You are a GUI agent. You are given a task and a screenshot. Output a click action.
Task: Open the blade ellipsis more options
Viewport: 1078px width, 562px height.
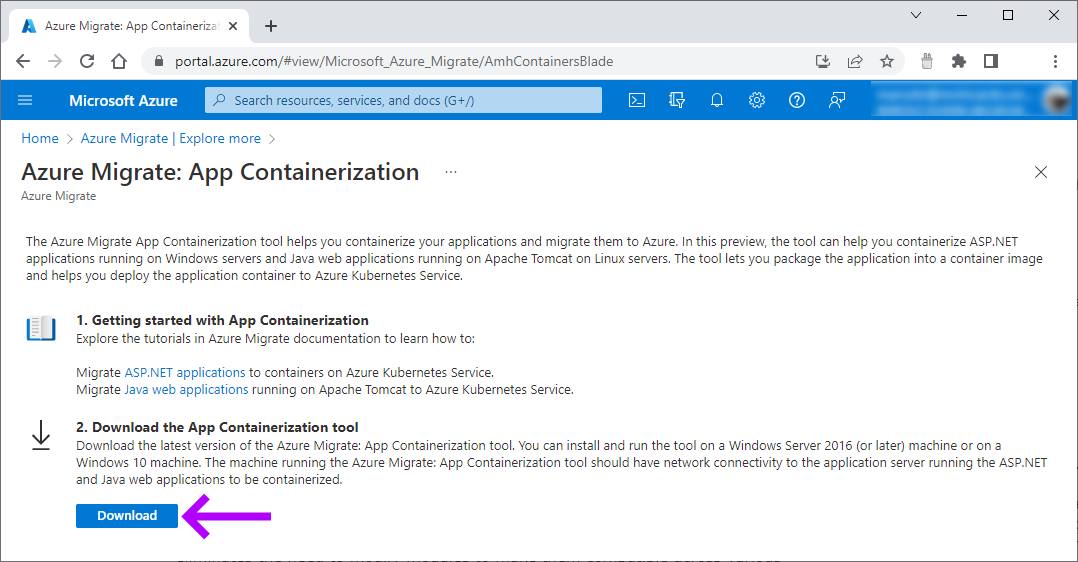[450, 172]
